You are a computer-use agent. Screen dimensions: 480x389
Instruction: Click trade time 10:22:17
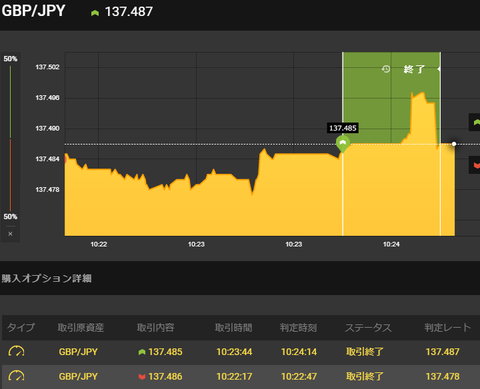(x=234, y=376)
